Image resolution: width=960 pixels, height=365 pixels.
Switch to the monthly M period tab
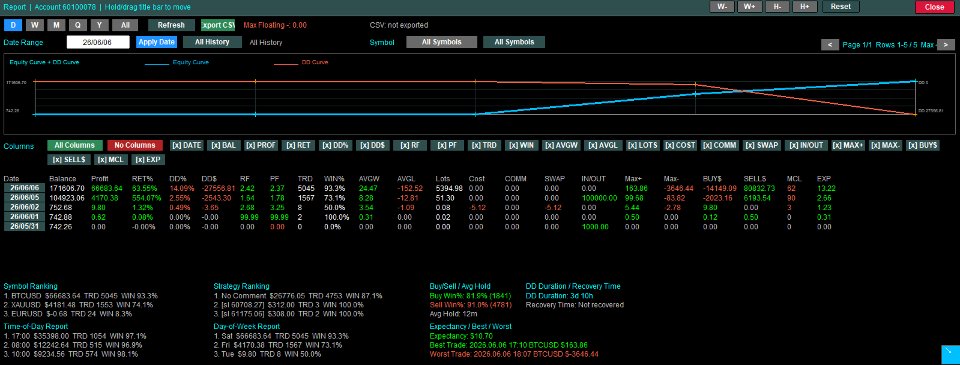[x=56, y=25]
